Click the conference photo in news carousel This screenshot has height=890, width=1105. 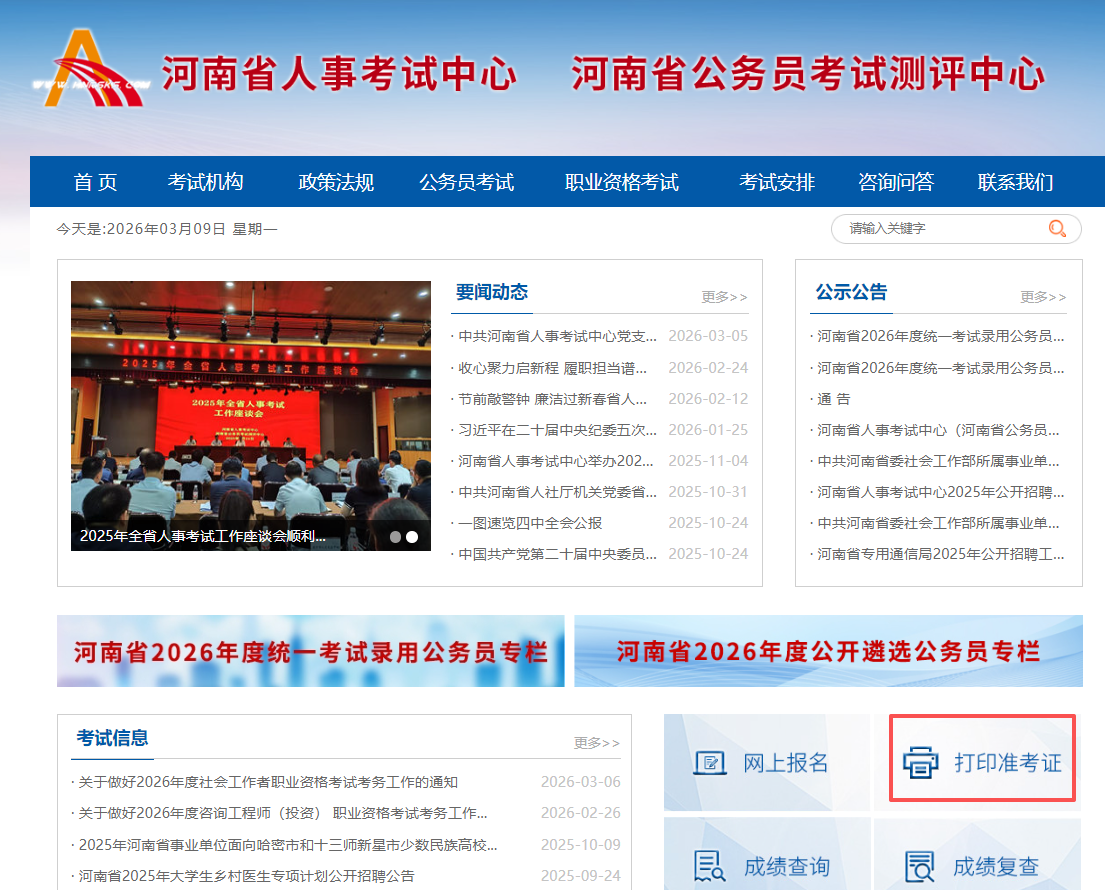250,400
